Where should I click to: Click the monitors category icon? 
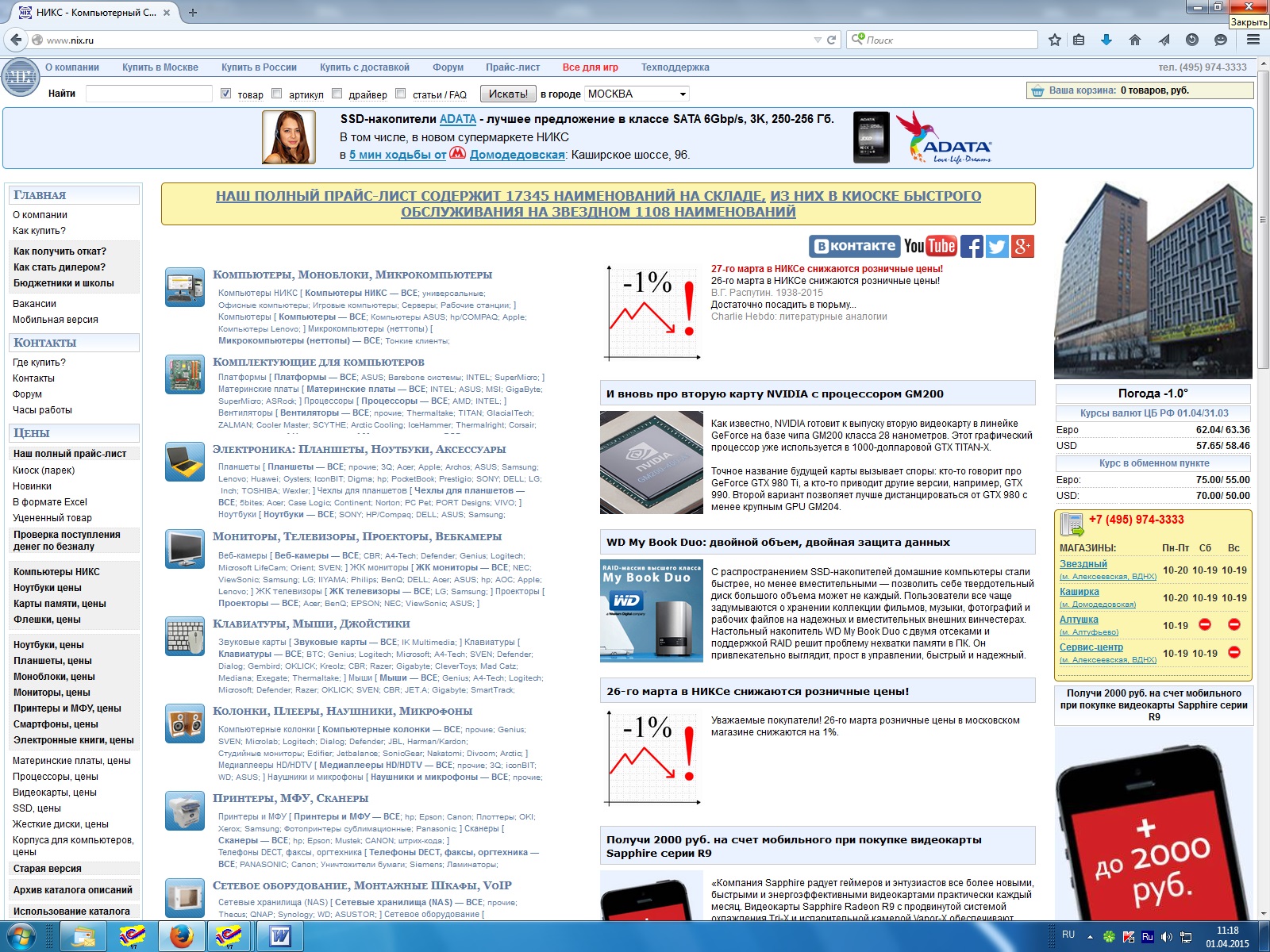click(x=185, y=549)
